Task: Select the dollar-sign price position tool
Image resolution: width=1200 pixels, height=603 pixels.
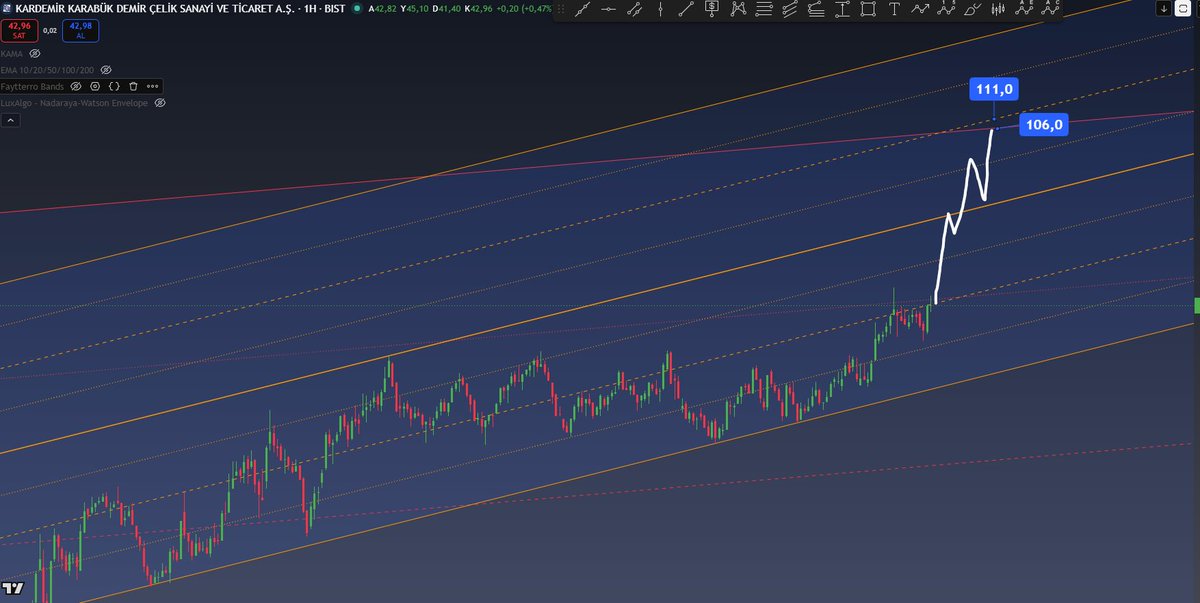Action: 712,8
